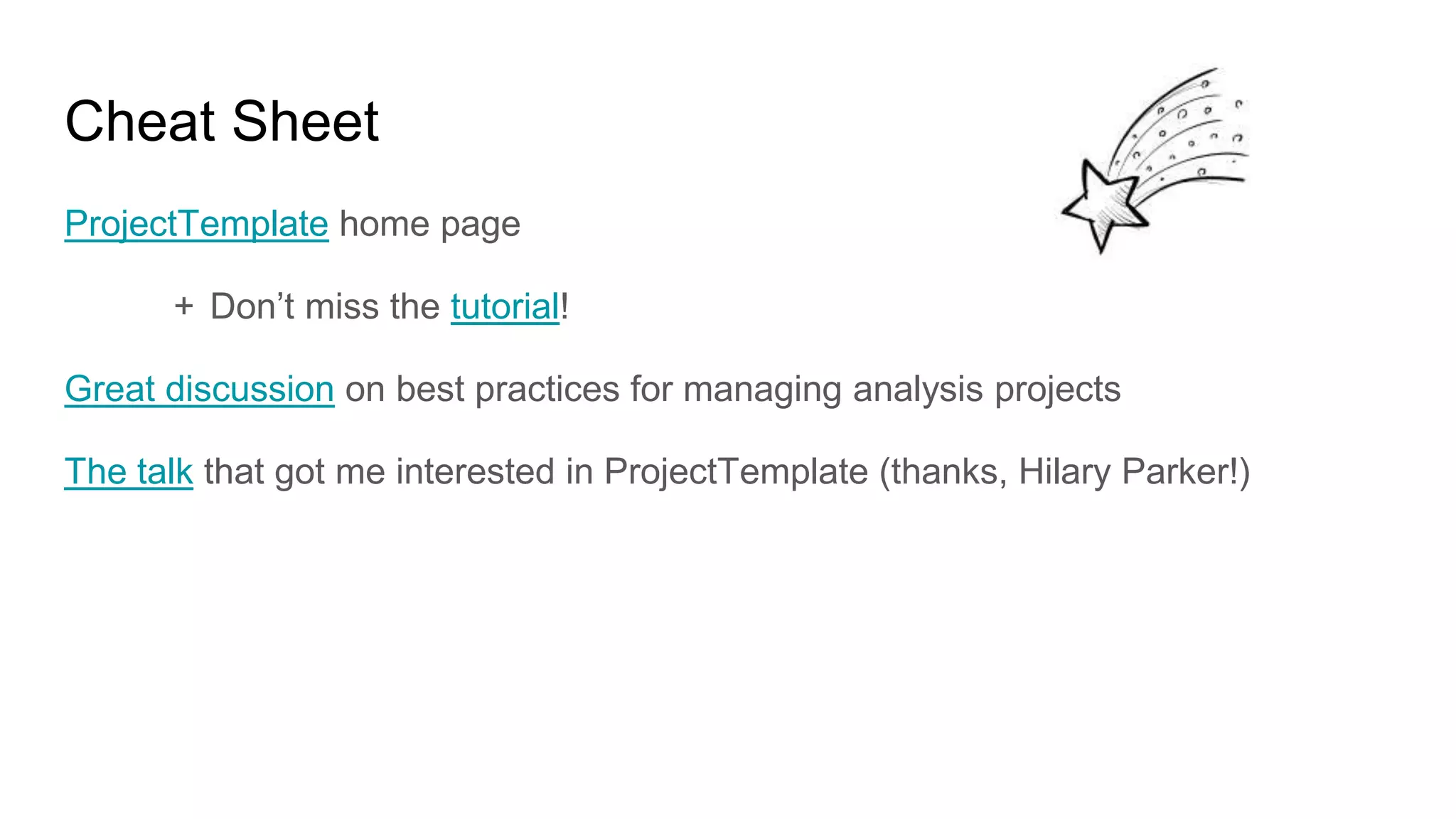Click non-linked ProjectTemplate in last line
This screenshot has height=819, width=1456.
(736, 472)
